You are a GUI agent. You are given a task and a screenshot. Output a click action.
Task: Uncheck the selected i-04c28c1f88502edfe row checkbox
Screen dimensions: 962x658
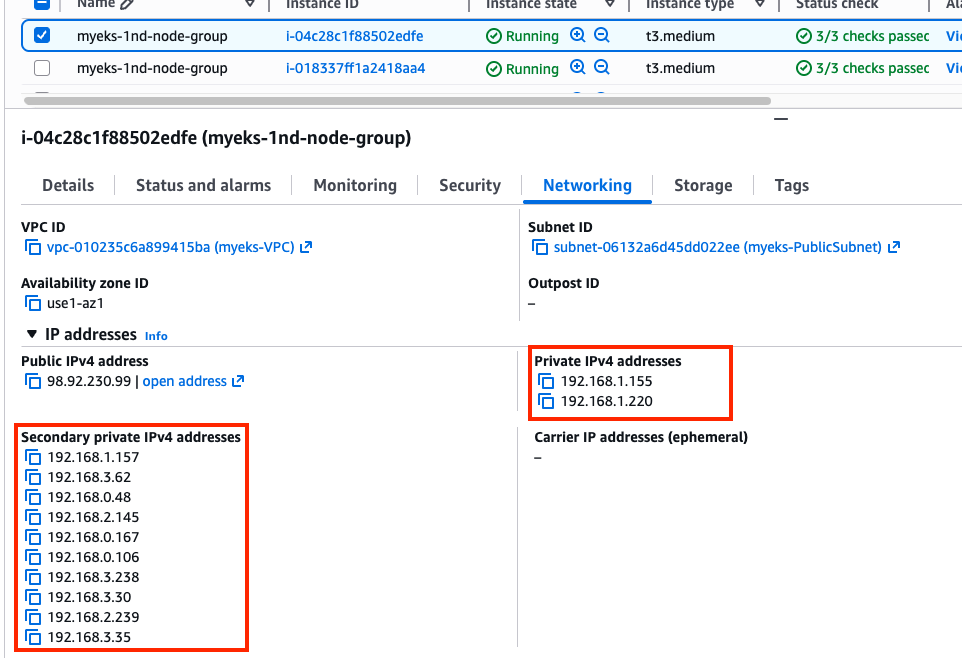[42, 36]
